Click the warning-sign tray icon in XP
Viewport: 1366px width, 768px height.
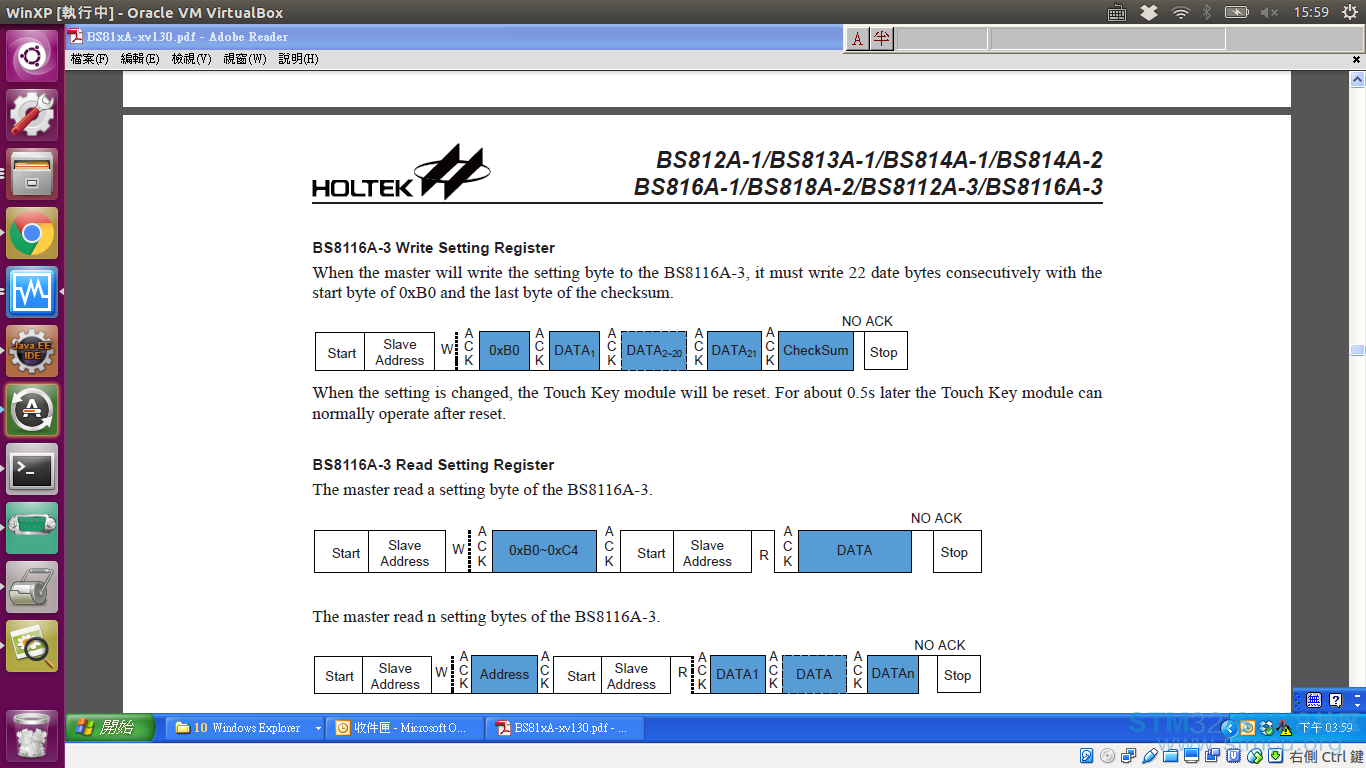tap(1285, 728)
